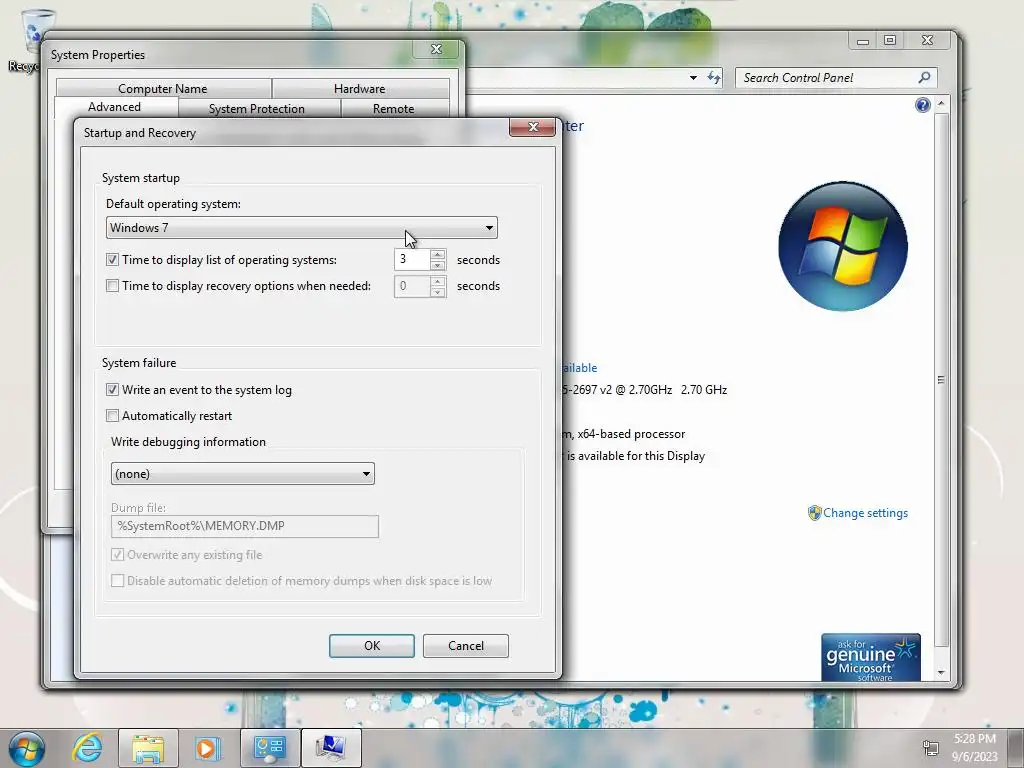Switch to the Hardware tab
The width and height of the screenshot is (1024, 768).
360,88
